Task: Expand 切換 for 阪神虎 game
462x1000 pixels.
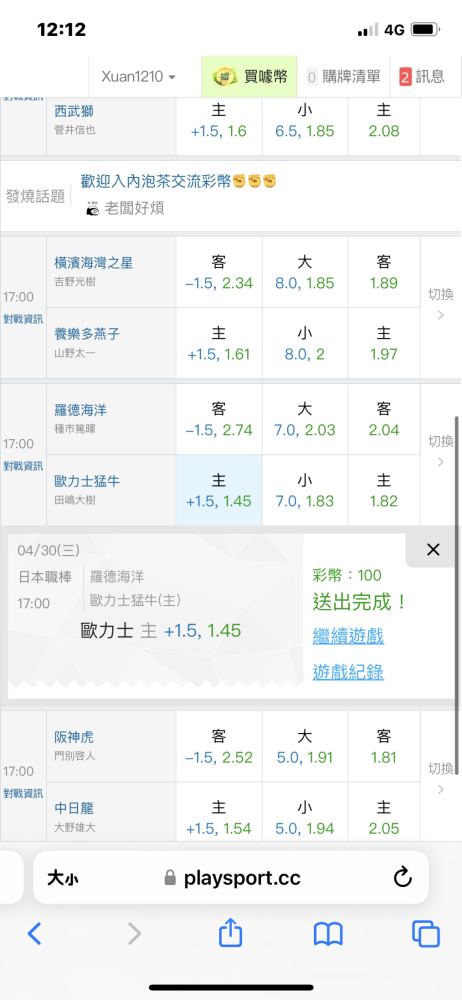Action: coord(441,778)
